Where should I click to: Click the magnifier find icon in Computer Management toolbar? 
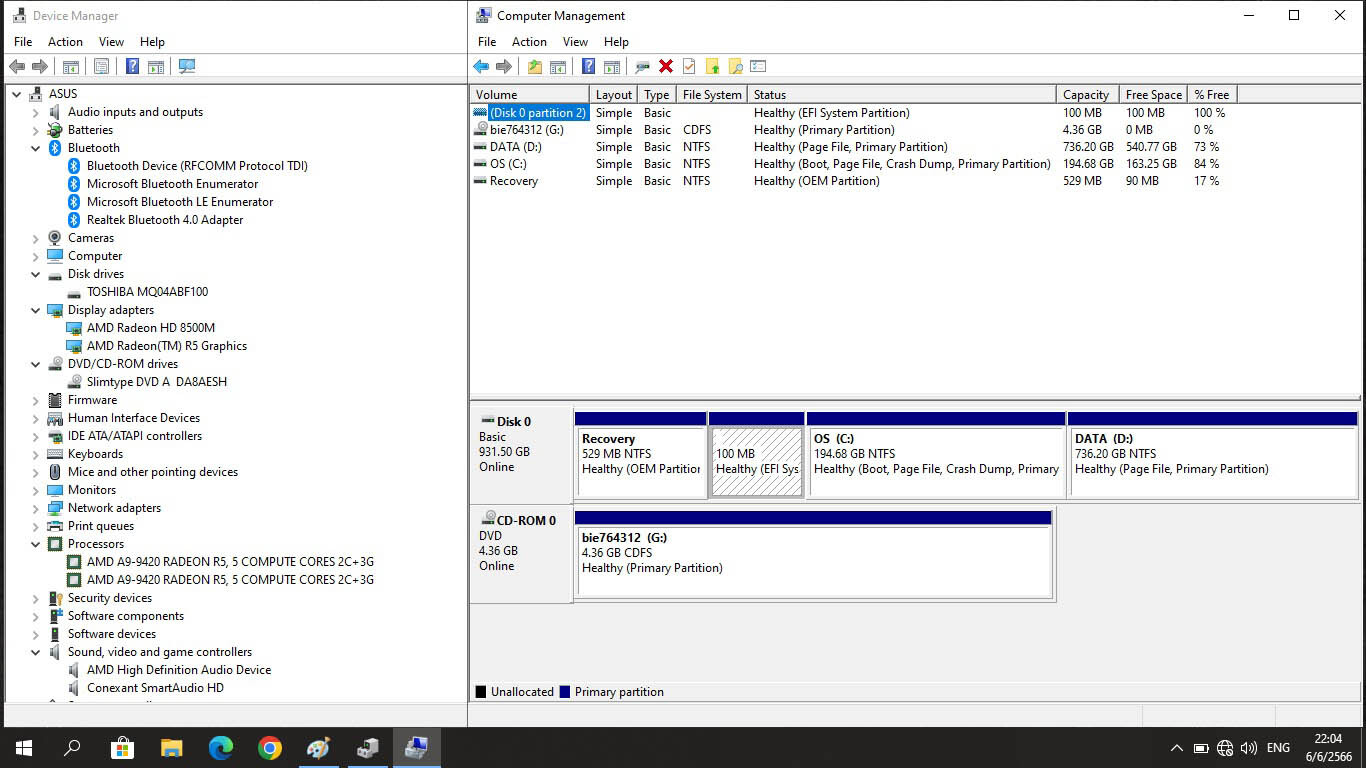pyautogui.click(x=735, y=67)
